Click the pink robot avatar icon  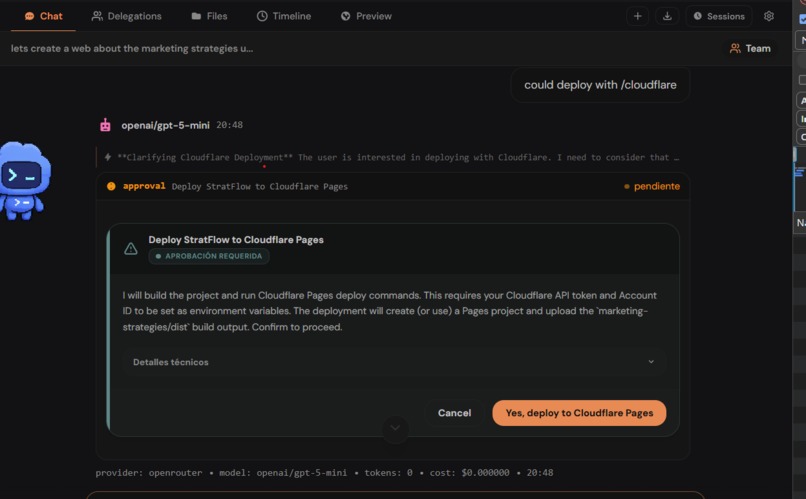(105, 125)
